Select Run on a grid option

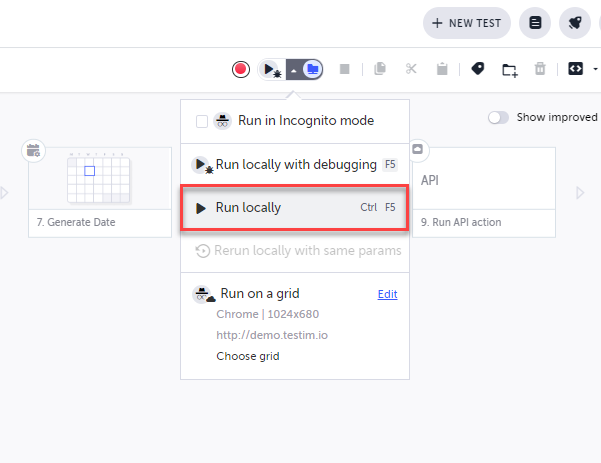tap(260, 294)
